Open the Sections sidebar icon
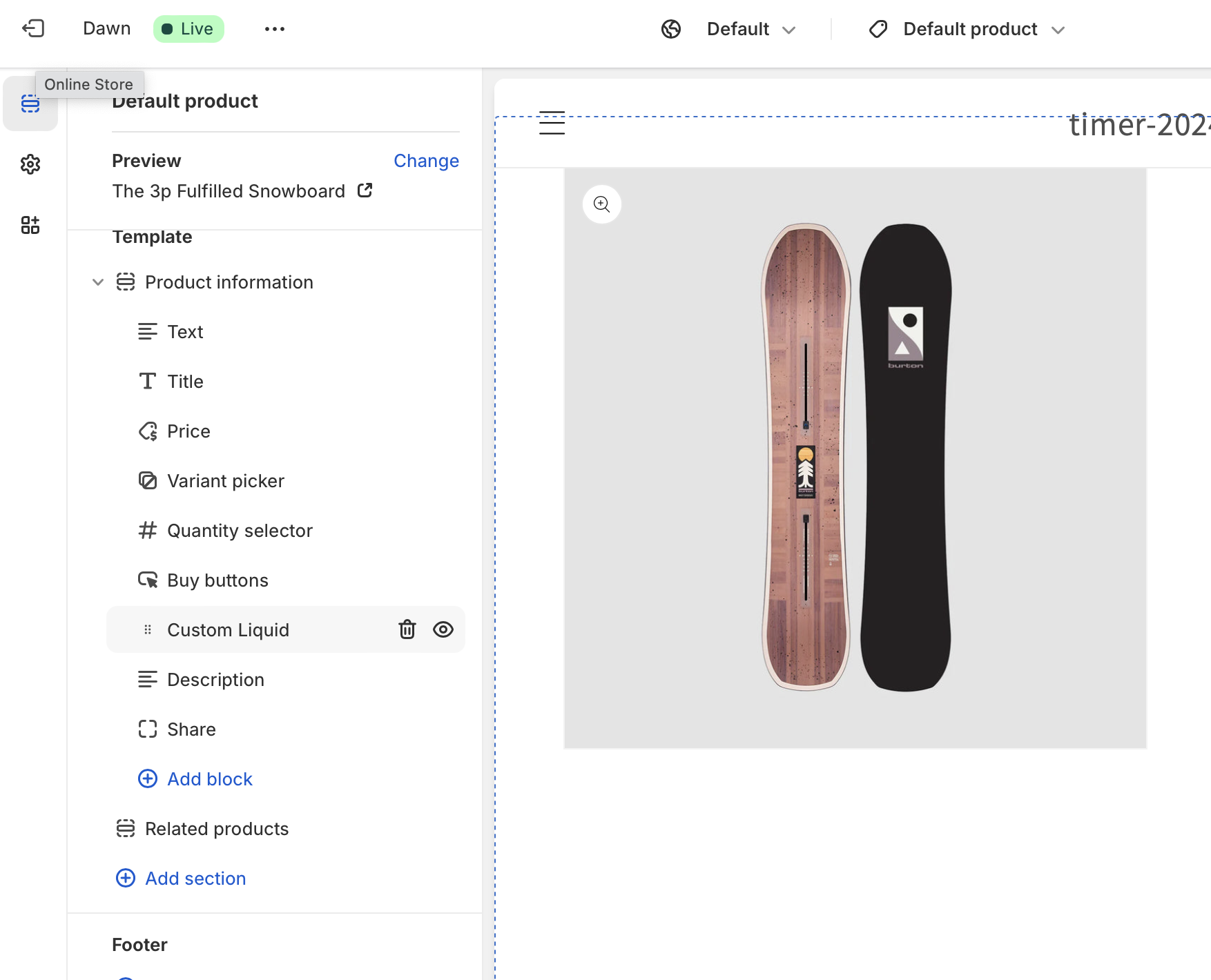This screenshot has height=980, width=1211. (x=30, y=104)
